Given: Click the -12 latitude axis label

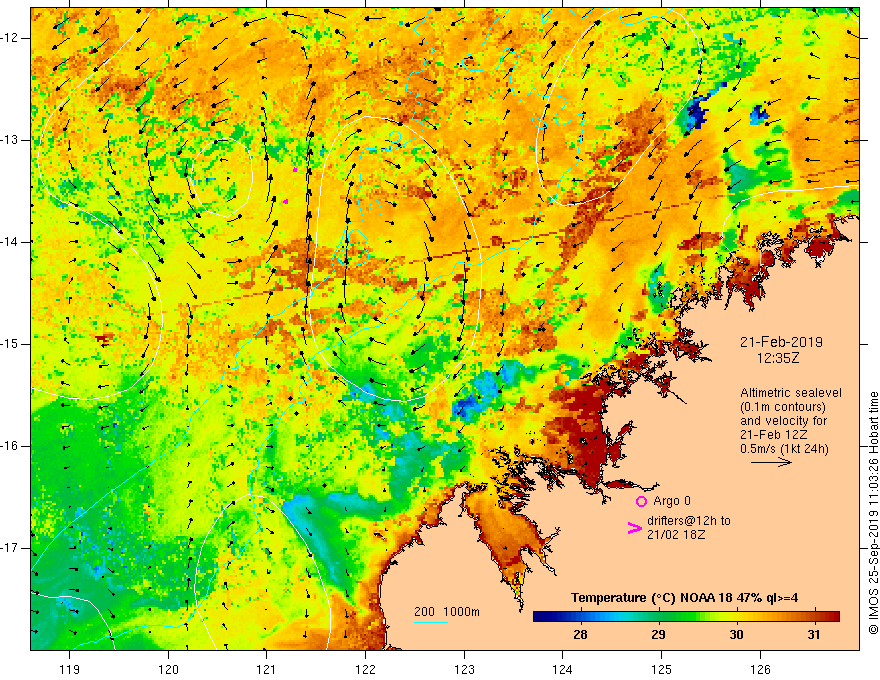Looking at the screenshot, I should [10, 38].
